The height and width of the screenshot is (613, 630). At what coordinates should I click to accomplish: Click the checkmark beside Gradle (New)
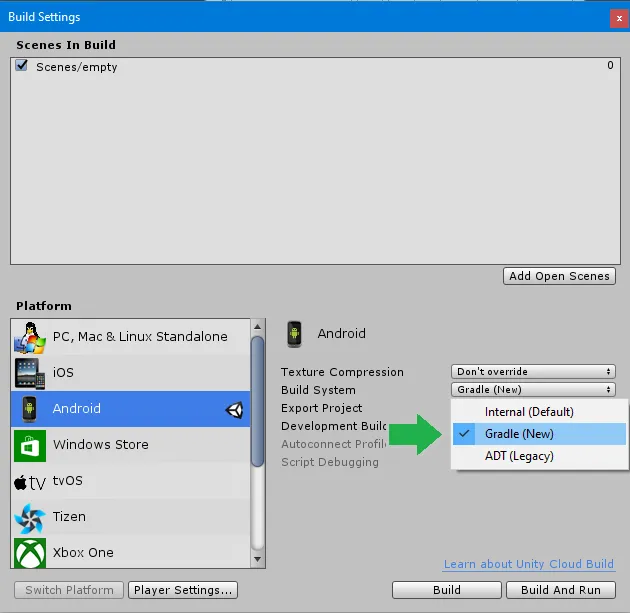tap(464, 433)
